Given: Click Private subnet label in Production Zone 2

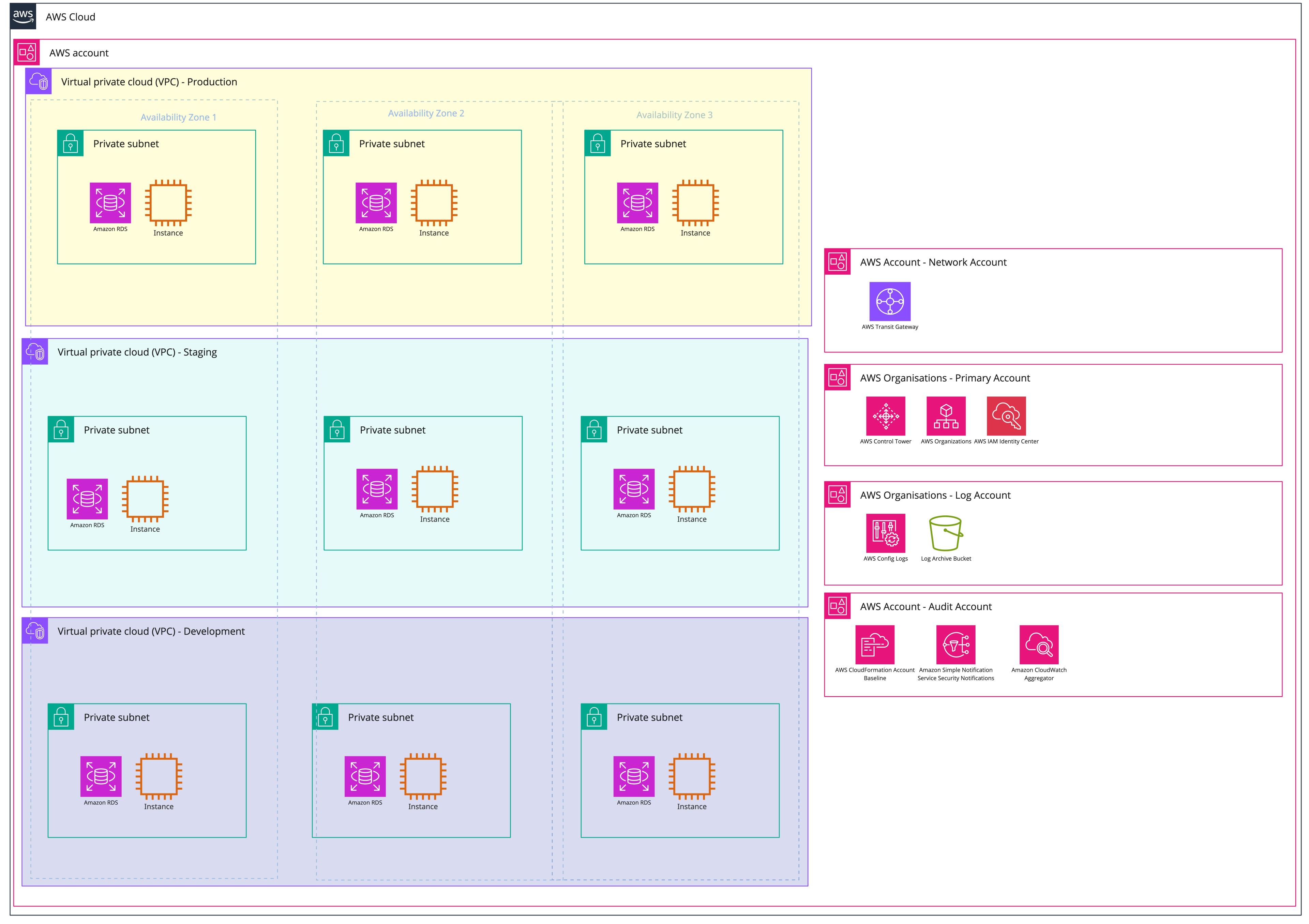Looking at the screenshot, I should coord(392,143).
